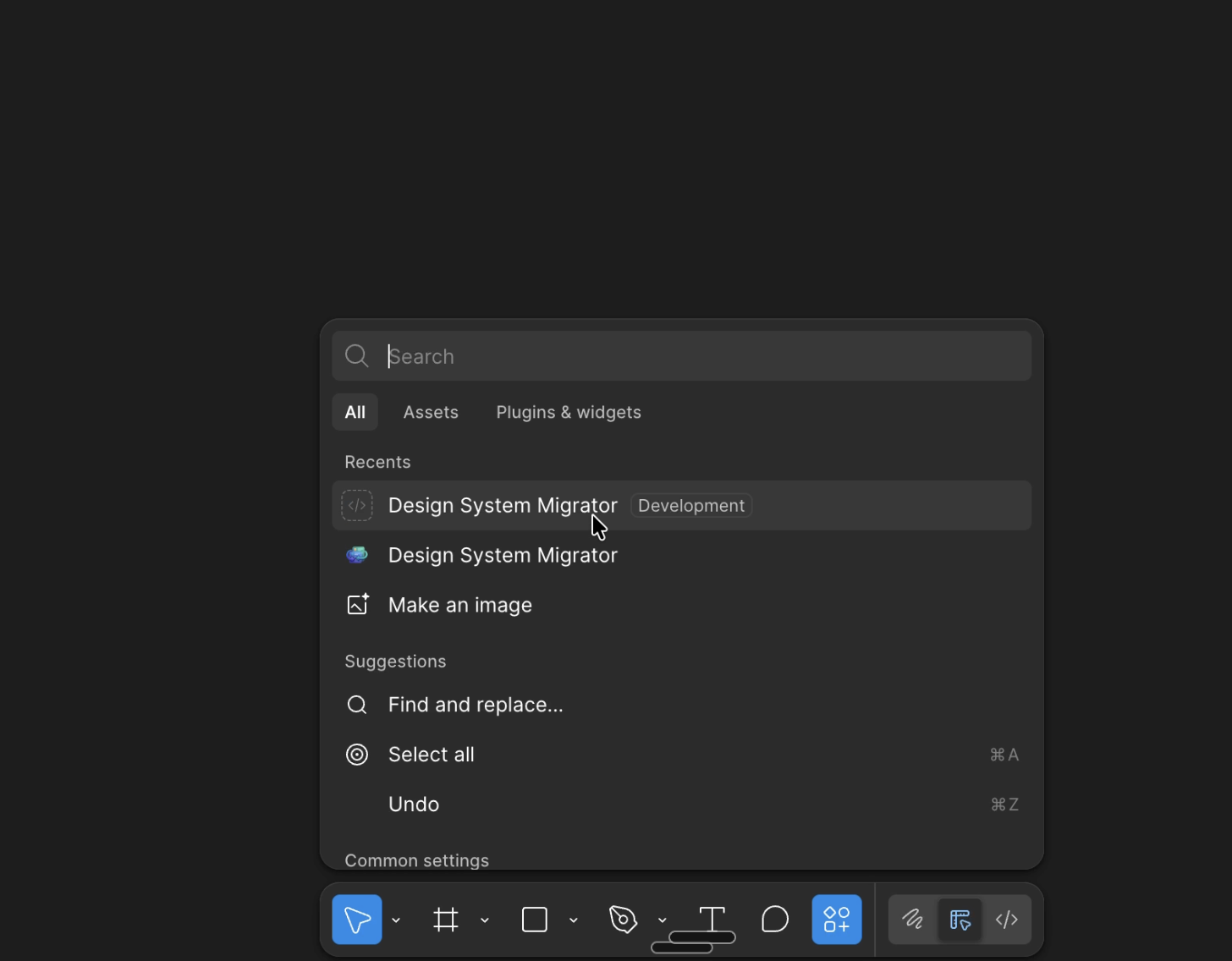Select the All tab
Screen dimensions: 1232x961
355,412
